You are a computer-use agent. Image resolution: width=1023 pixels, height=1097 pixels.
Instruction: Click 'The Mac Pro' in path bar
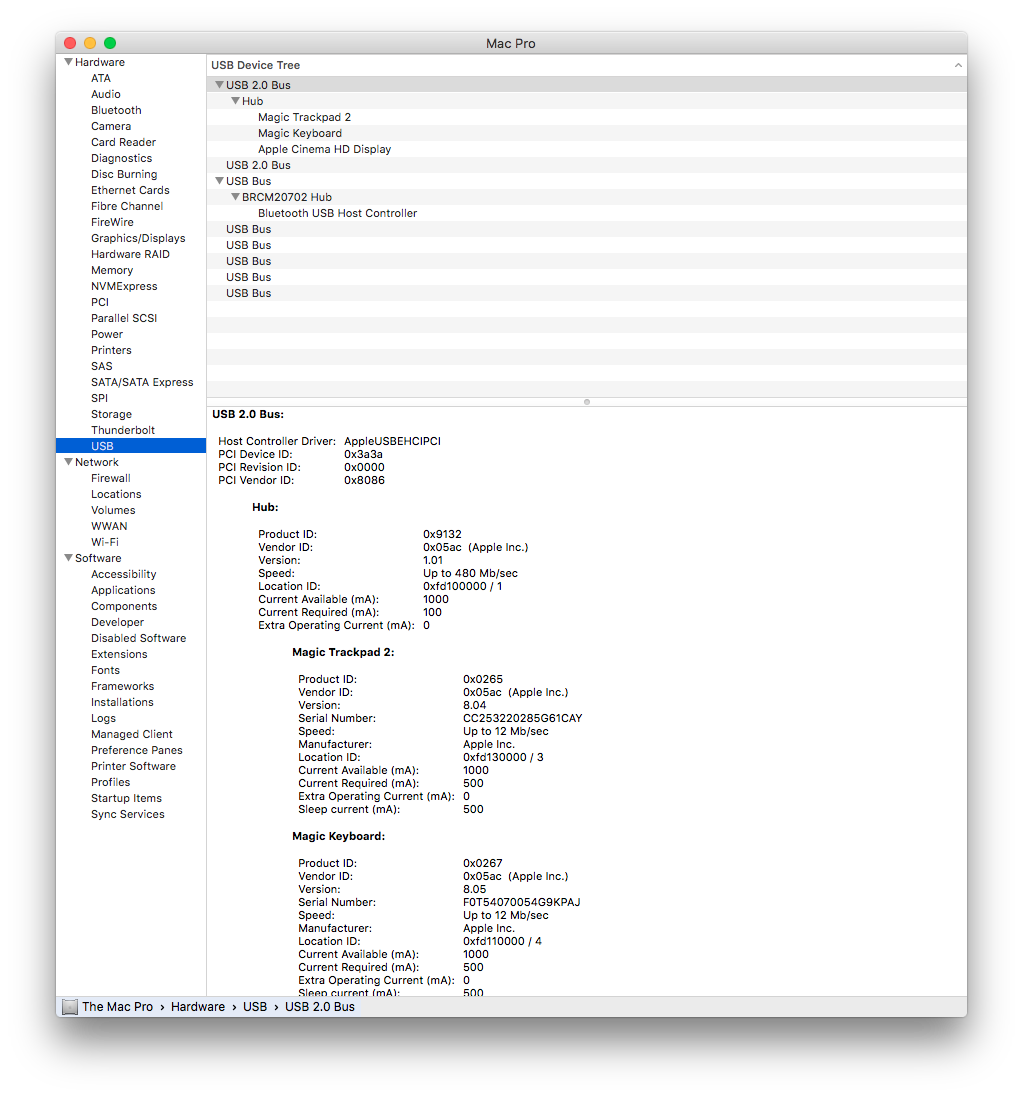point(118,1007)
